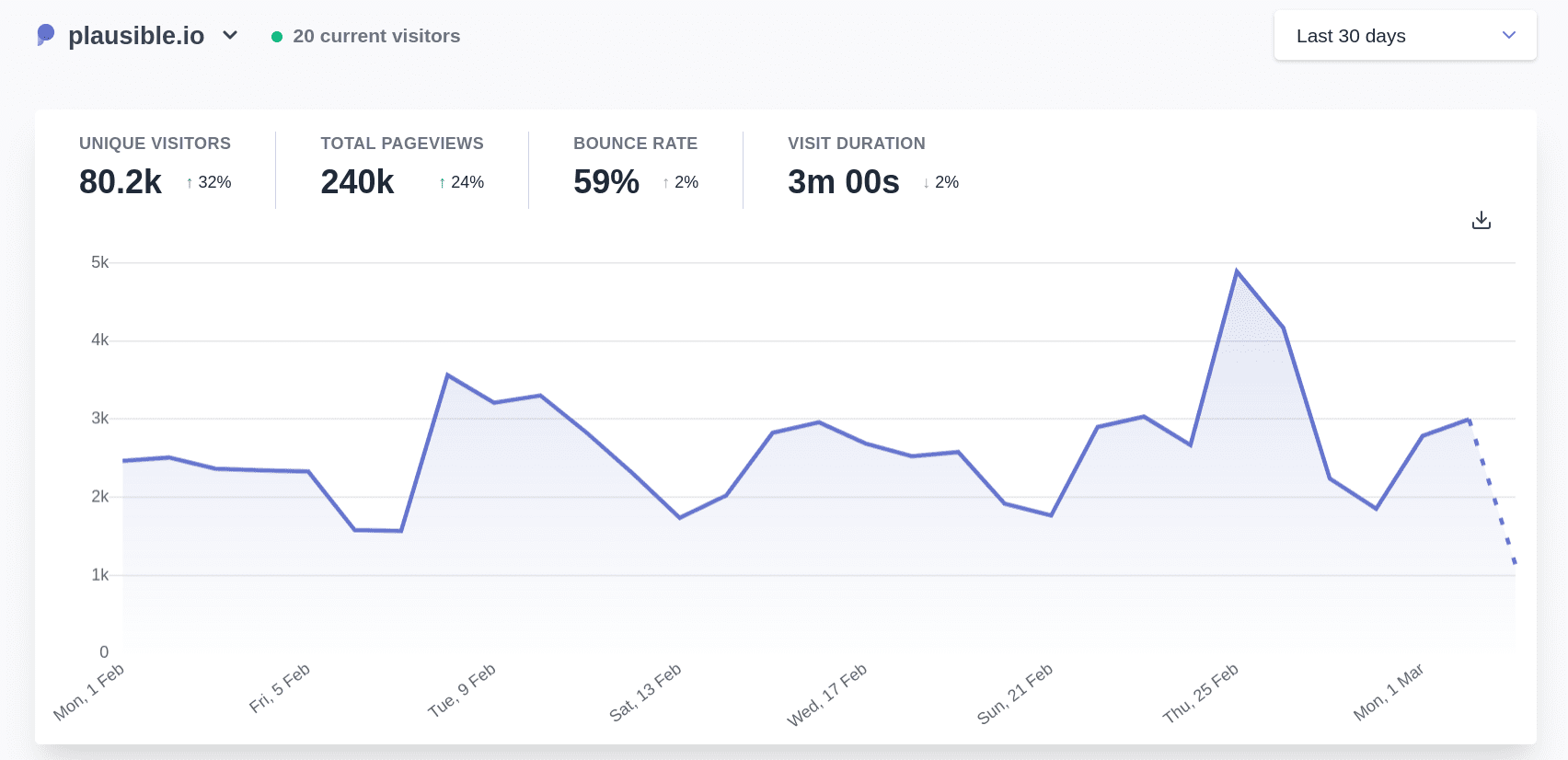Viewport: 1568px width, 760px height.
Task: Click the 3m 00s duration value
Action: 844,182
